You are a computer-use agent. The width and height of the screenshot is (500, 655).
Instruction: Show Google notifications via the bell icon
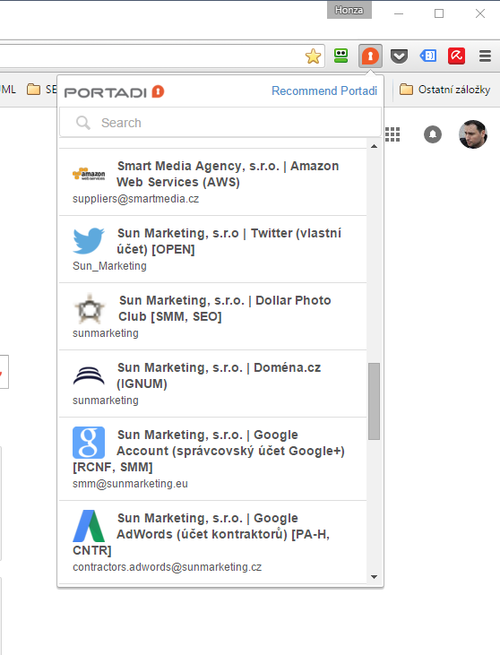pyautogui.click(x=433, y=135)
